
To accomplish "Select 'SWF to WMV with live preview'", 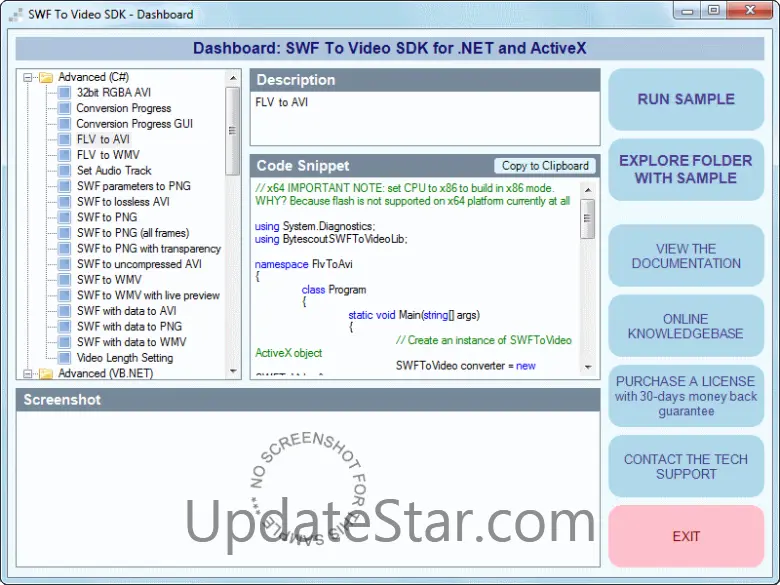I will click(x=148, y=295).
